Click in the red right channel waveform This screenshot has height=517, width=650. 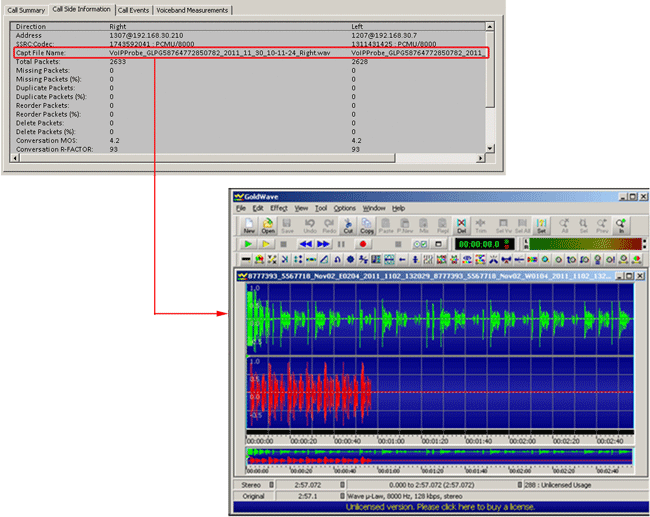tap(440, 393)
